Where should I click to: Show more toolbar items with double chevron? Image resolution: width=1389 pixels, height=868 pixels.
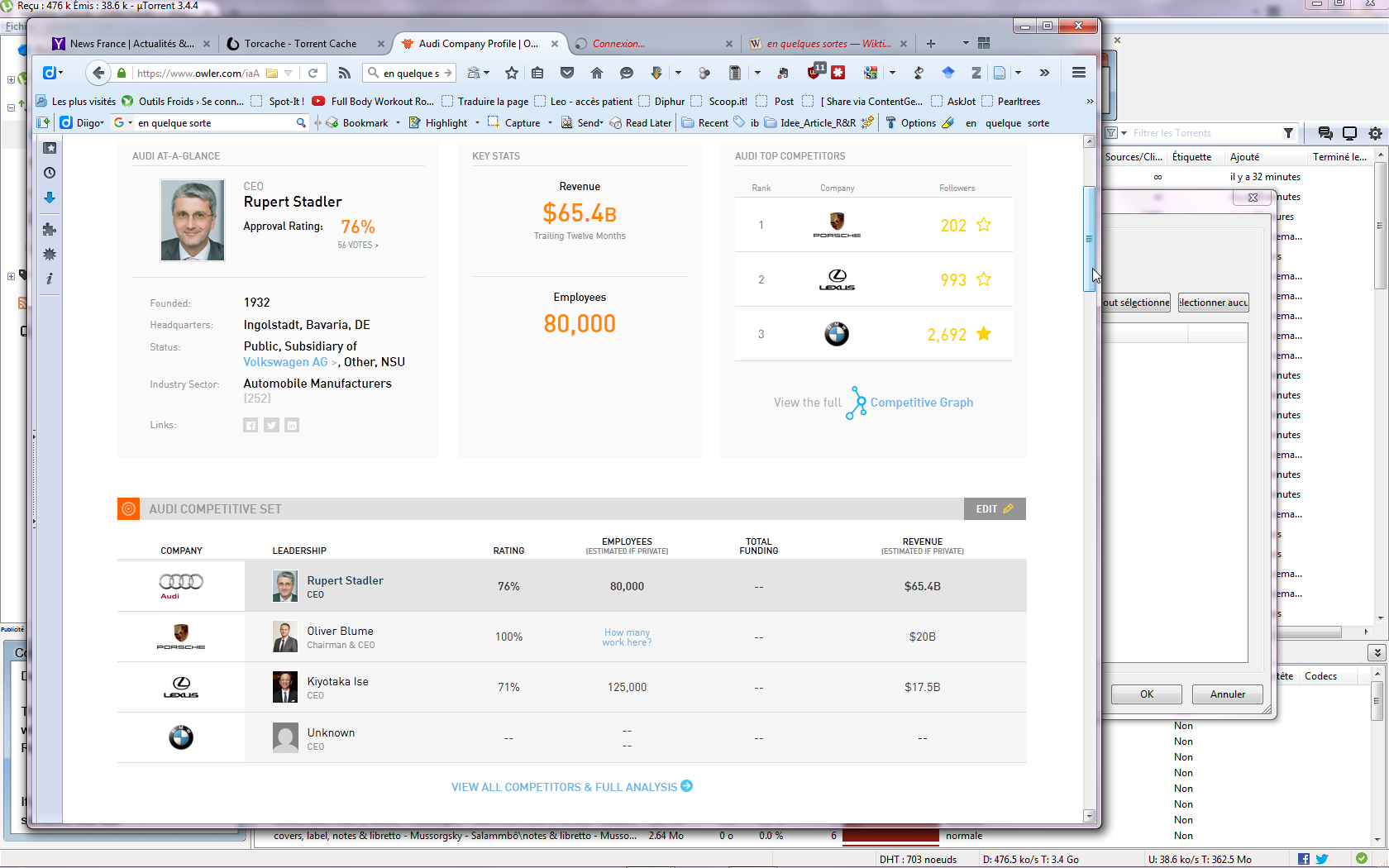1044,73
